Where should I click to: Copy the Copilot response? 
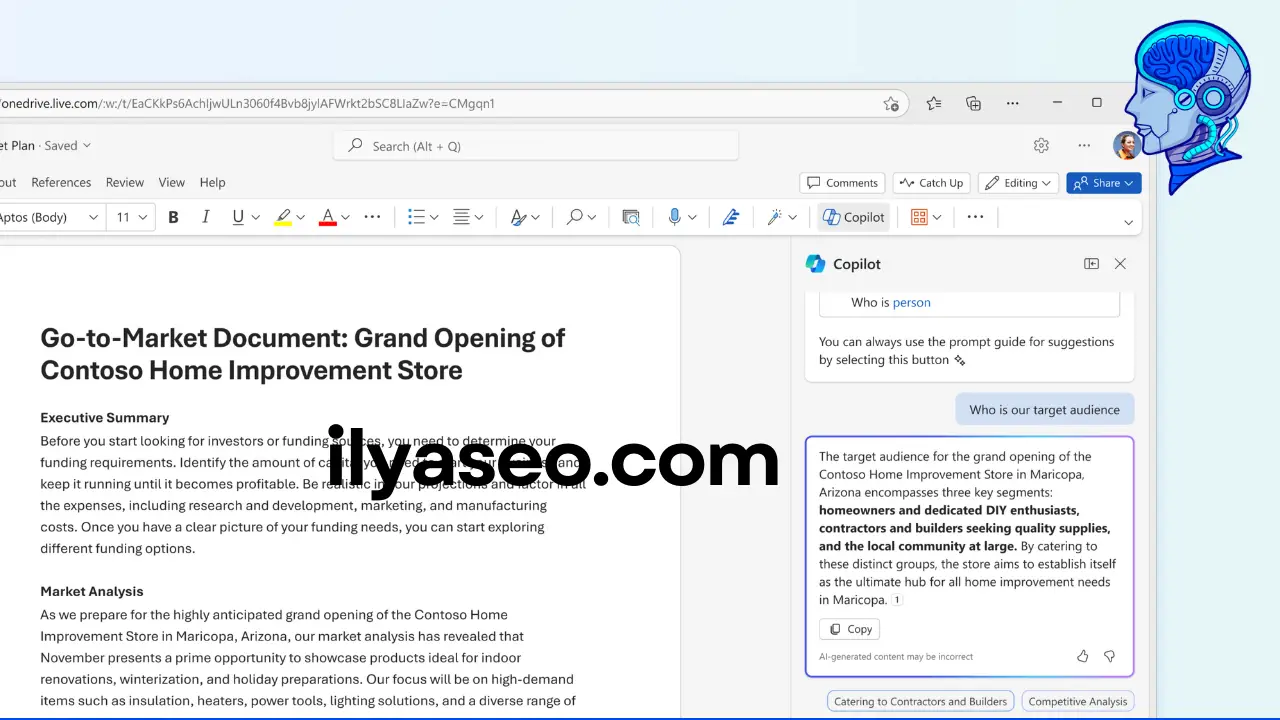point(850,629)
